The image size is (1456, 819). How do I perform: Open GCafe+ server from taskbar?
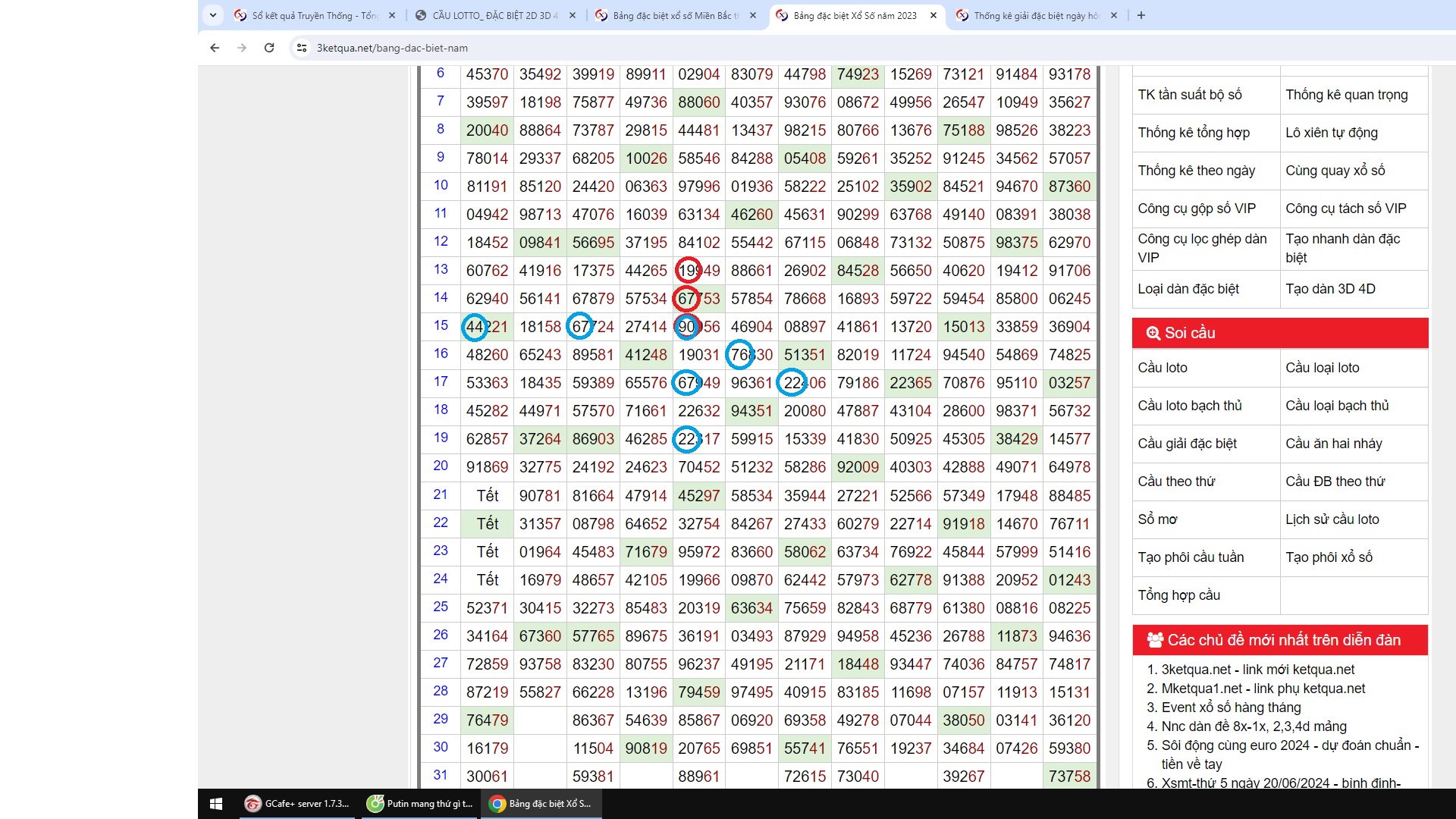click(297, 804)
